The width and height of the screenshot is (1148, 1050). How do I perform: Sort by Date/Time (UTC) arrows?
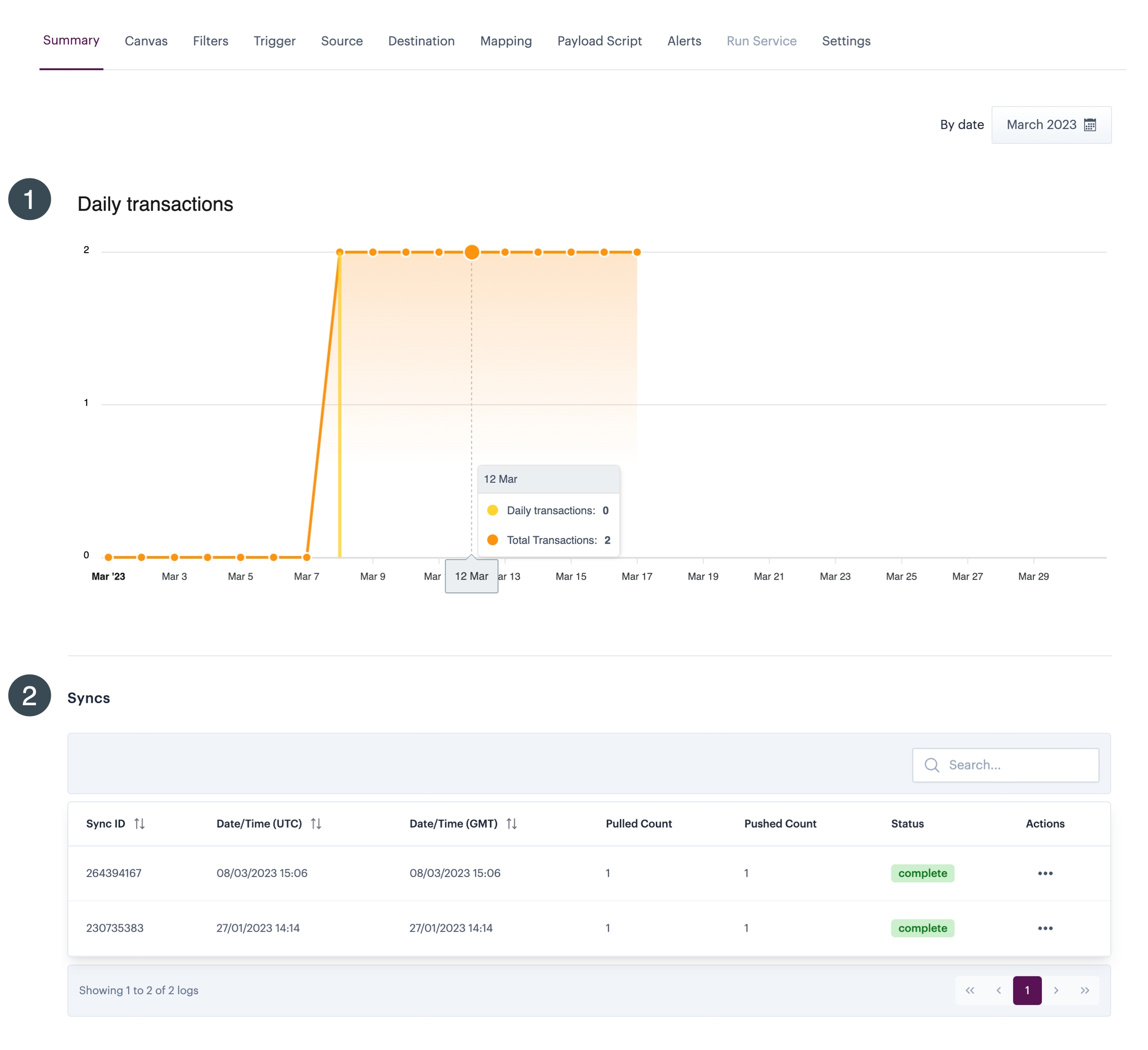[316, 823]
